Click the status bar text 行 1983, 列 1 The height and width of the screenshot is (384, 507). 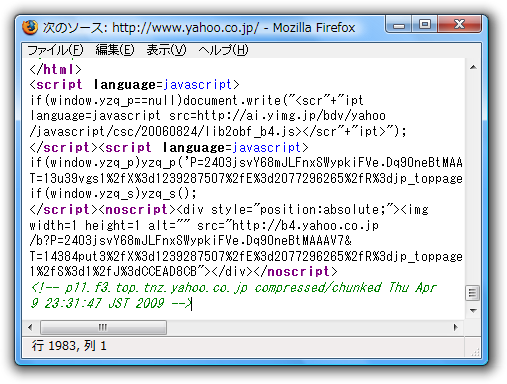[69, 346]
